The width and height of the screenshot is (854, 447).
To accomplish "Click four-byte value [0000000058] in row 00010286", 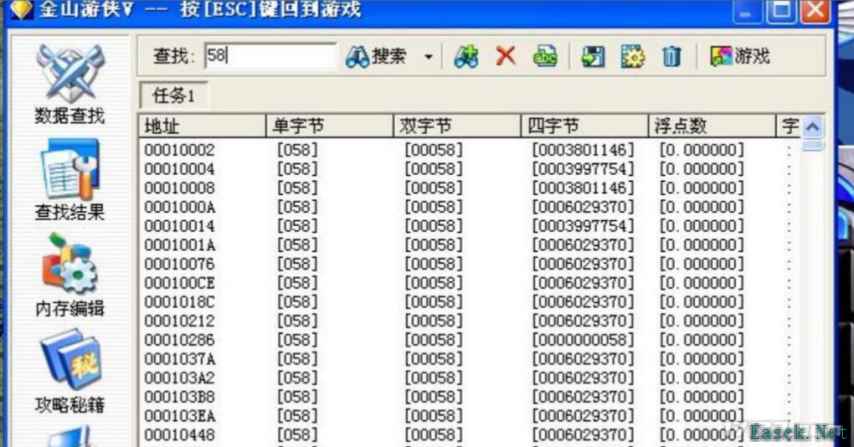I will 583,340.
